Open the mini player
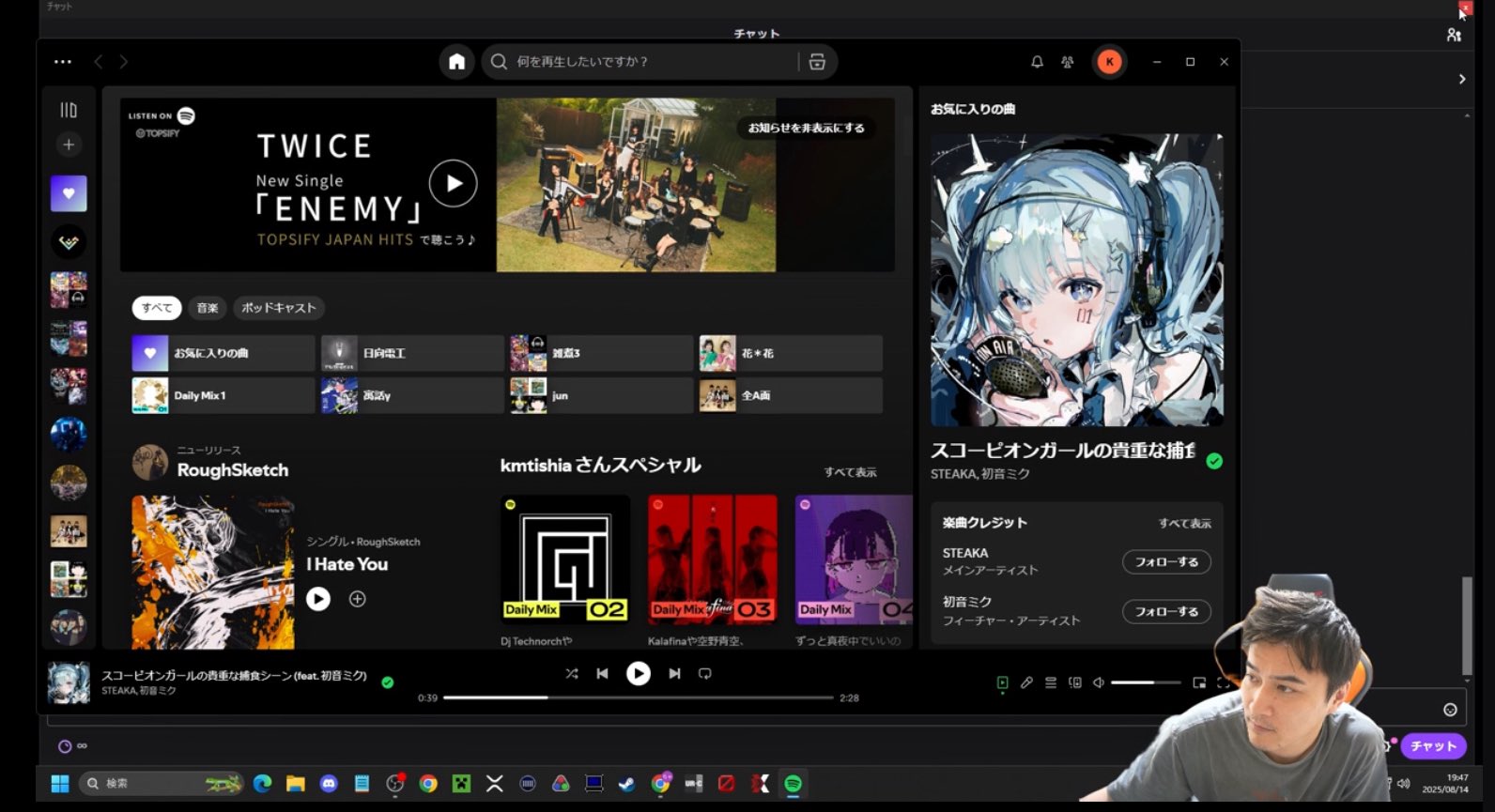Image resolution: width=1495 pixels, height=812 pixels. (x=1199, y=682)
